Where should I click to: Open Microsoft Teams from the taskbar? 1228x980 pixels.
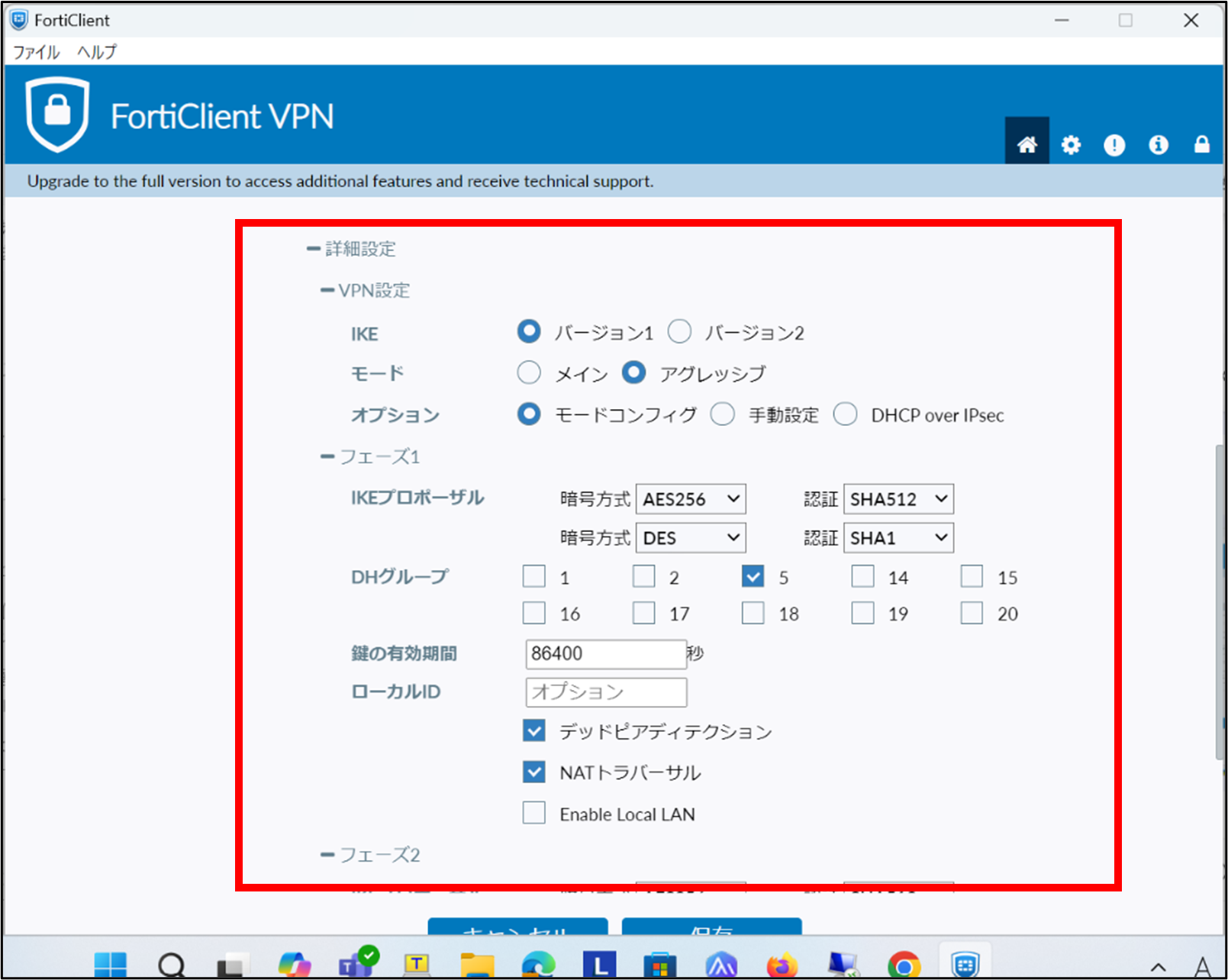pos(357,963)
